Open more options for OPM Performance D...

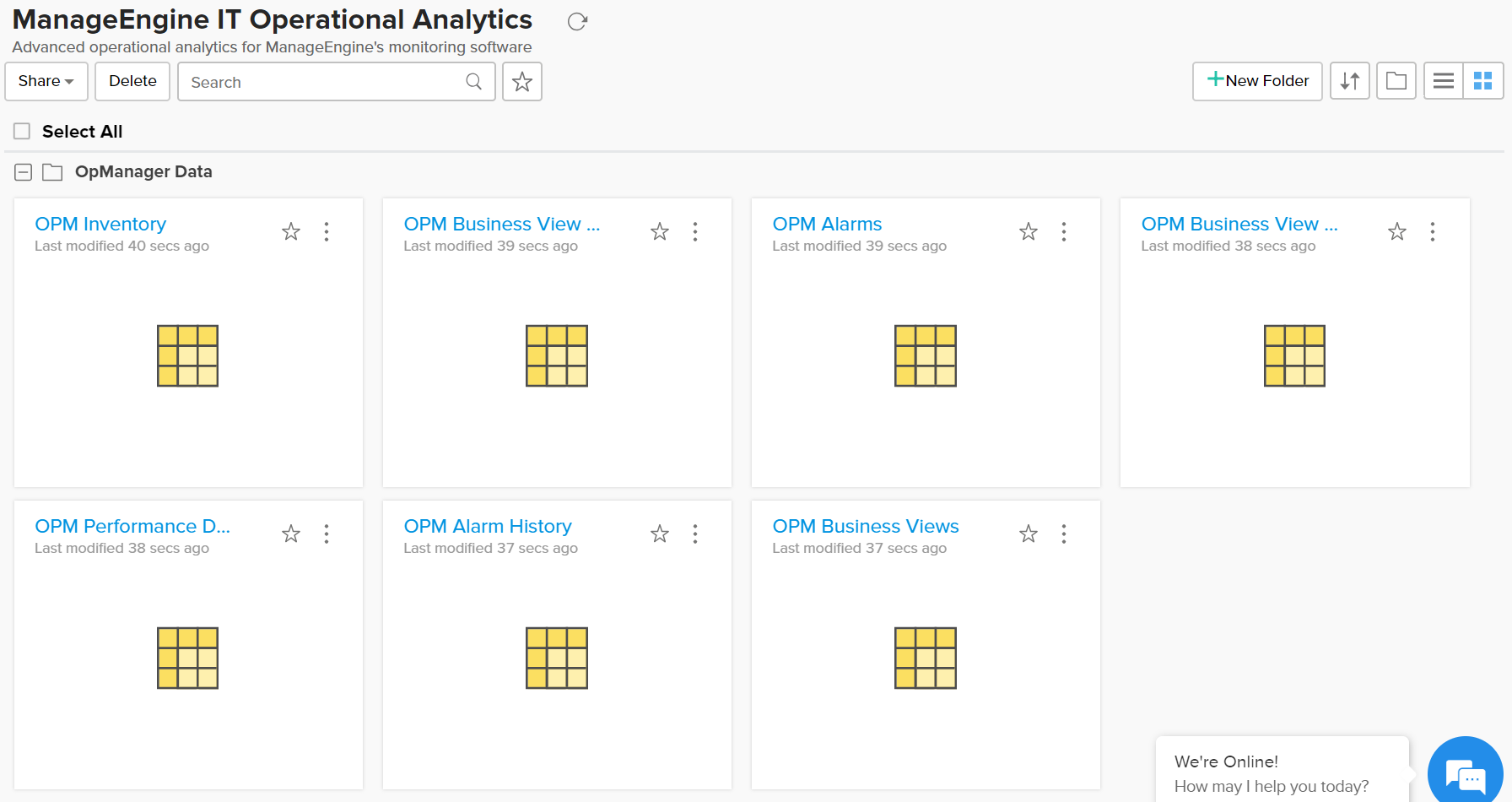[x=327, y=534]
